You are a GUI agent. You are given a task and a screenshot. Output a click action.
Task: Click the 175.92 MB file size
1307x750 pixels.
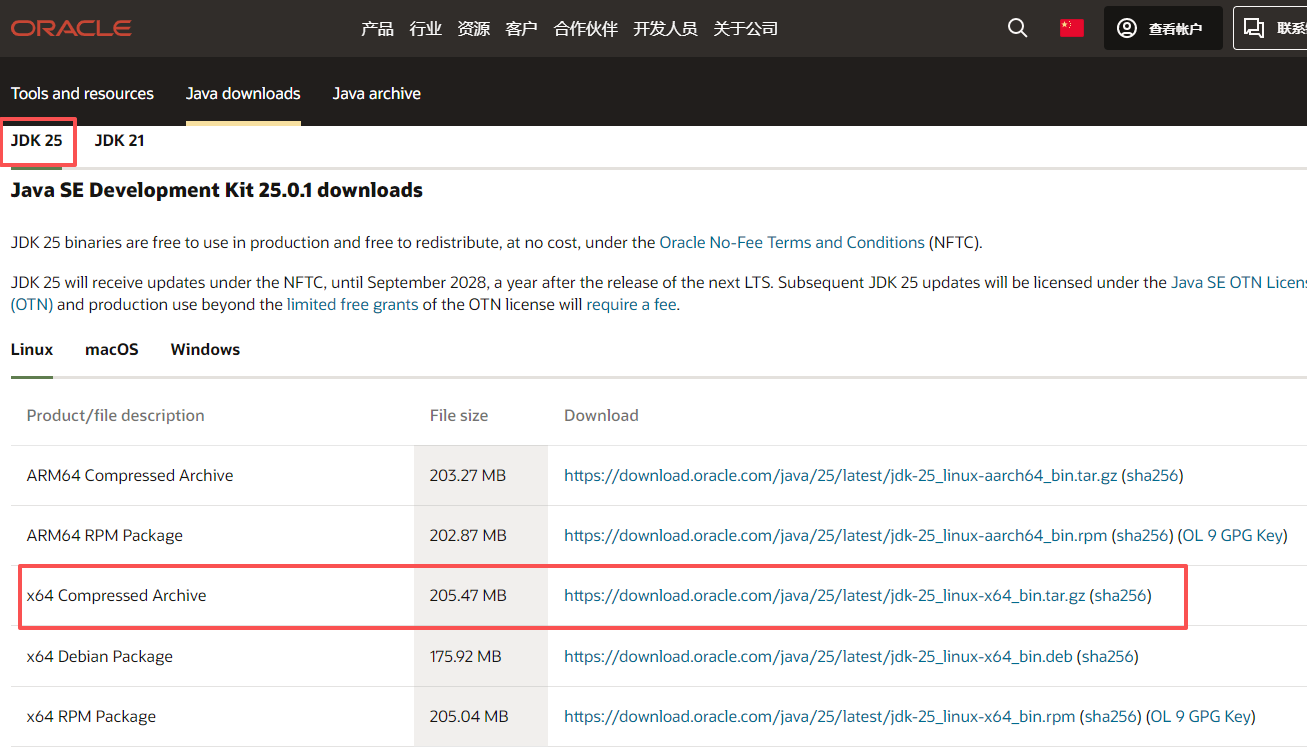click(466, 657)
